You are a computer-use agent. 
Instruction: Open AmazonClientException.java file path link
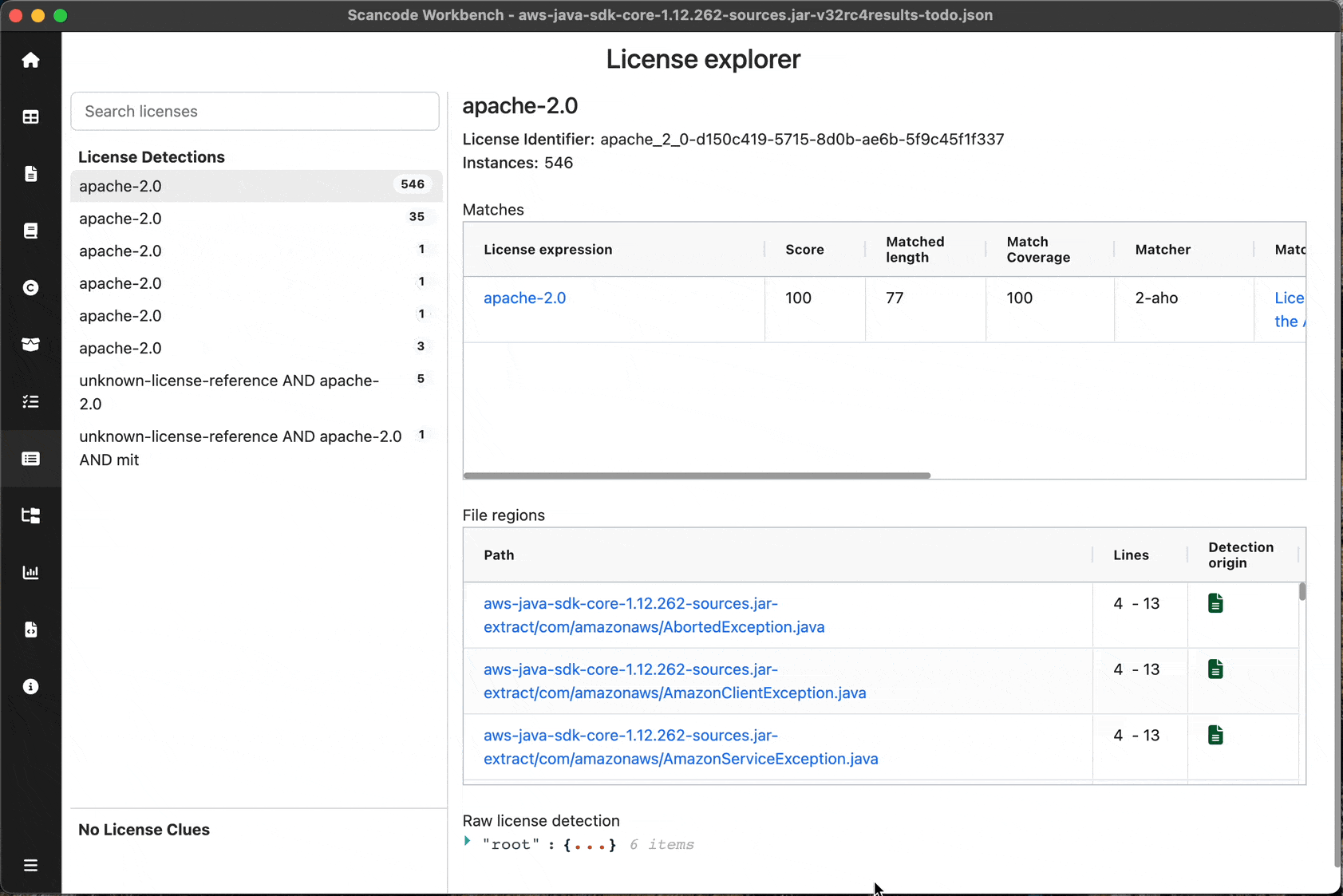(674, 681)
